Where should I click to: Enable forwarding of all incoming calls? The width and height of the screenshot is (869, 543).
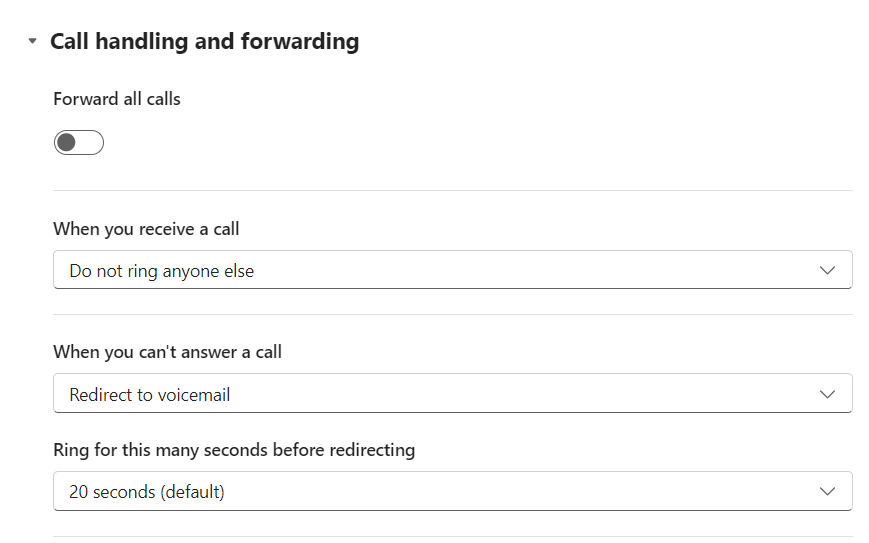point(79,143)
